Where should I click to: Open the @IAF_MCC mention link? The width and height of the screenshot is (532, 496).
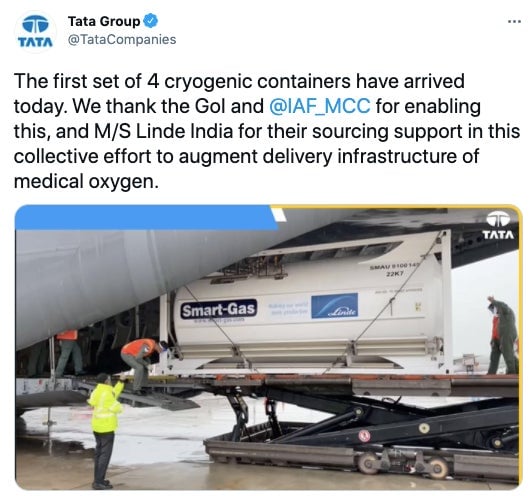coord(320,106)
